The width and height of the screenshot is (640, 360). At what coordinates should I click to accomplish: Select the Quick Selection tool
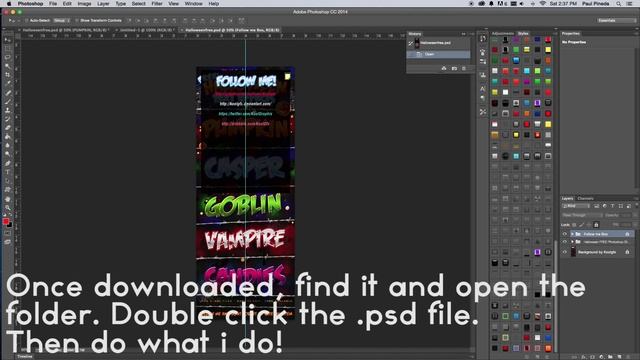[x=8, y=66]
